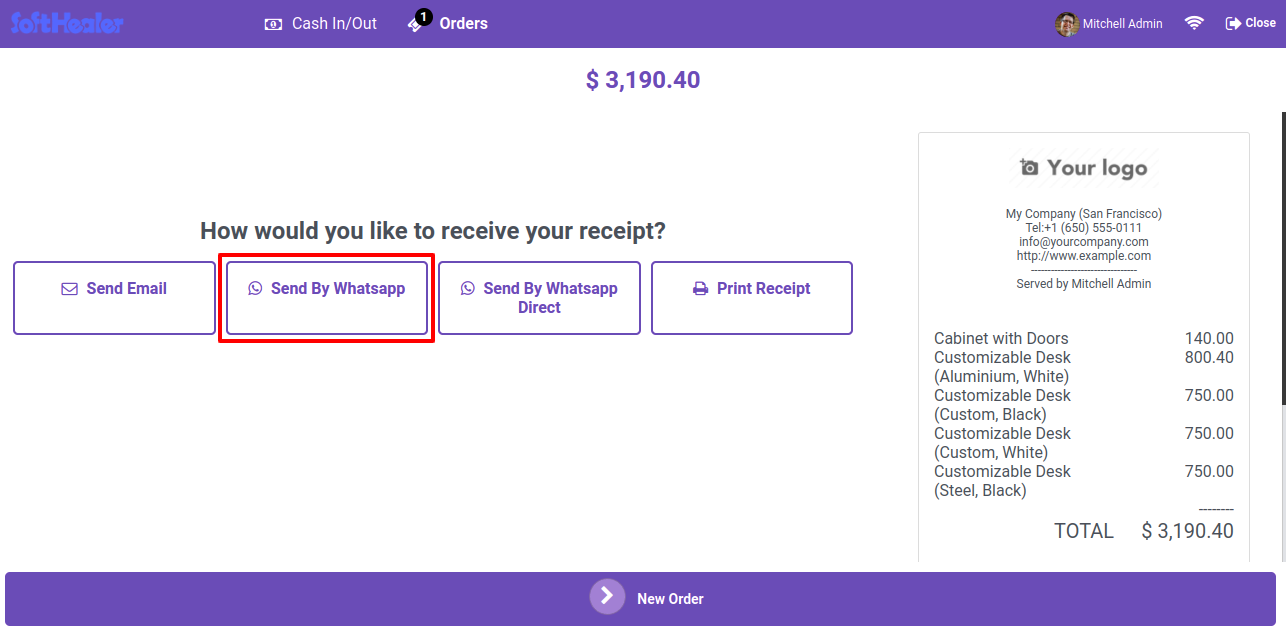Click the Mitchell Admin username
The image size is (1286, 636).
click(1123, 23)
